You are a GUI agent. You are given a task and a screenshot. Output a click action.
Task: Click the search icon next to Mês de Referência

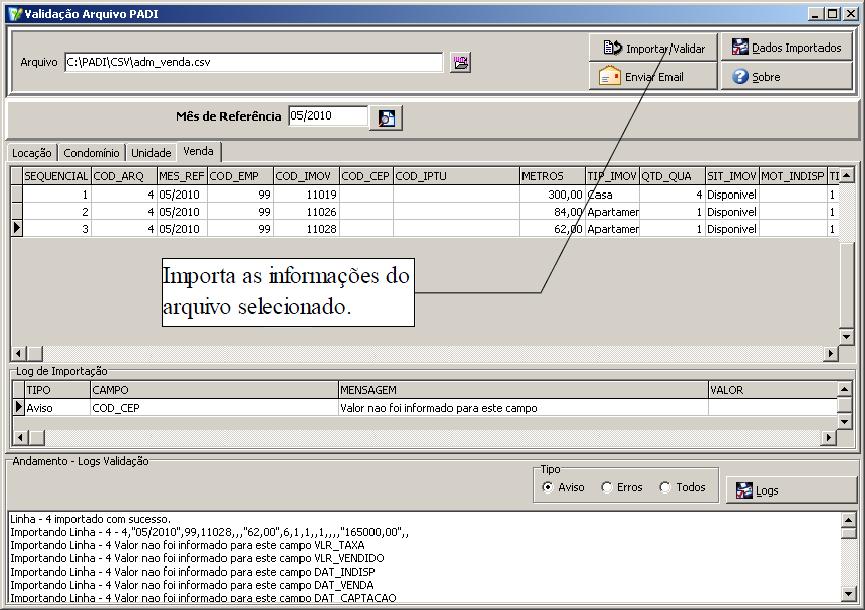tap(386, 118)
